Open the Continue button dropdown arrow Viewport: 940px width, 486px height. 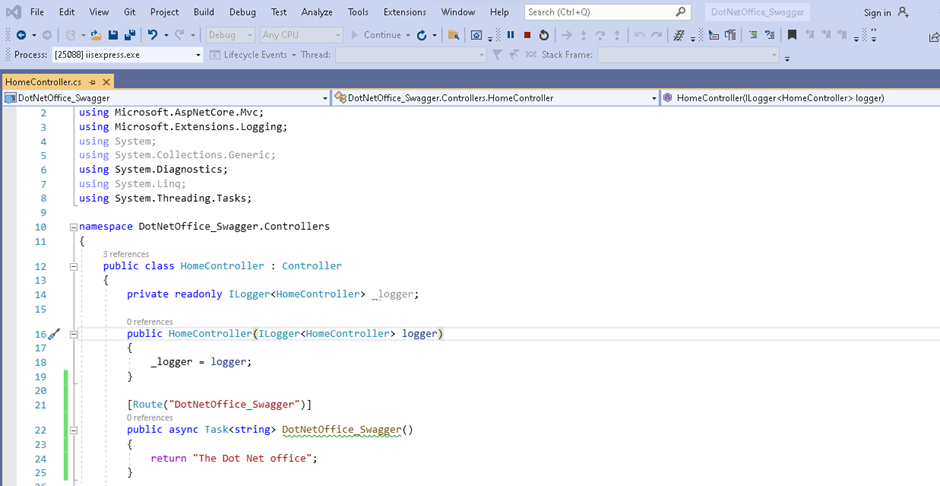408,35
